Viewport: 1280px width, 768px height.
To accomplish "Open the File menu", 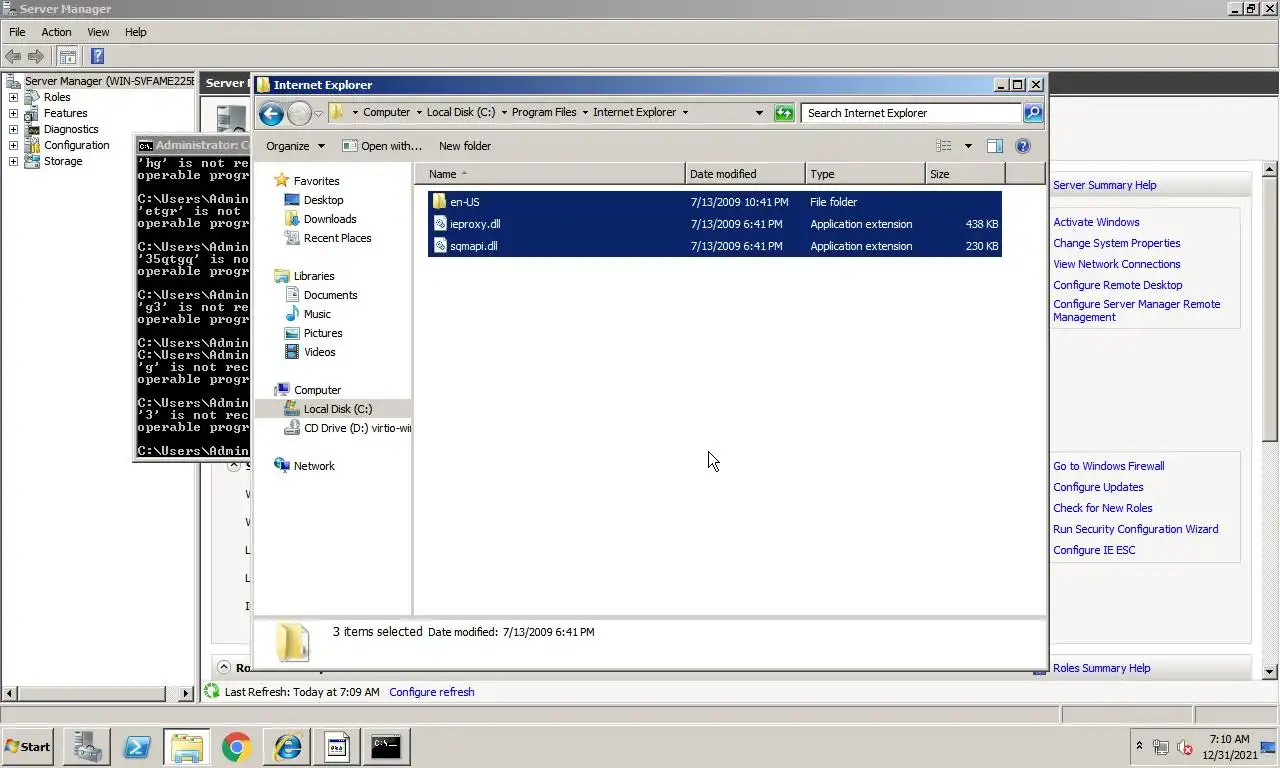I will tap(17, 32).
